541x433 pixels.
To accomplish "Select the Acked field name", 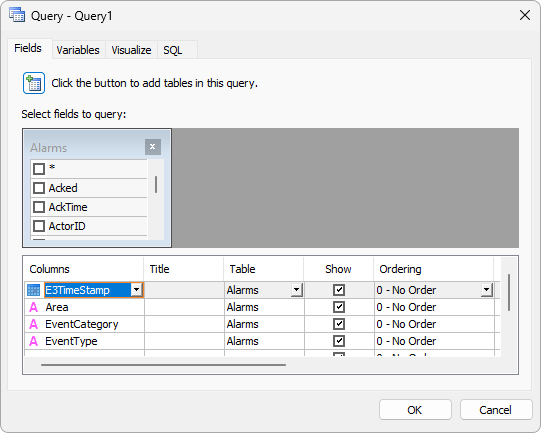I will (63, 188).
